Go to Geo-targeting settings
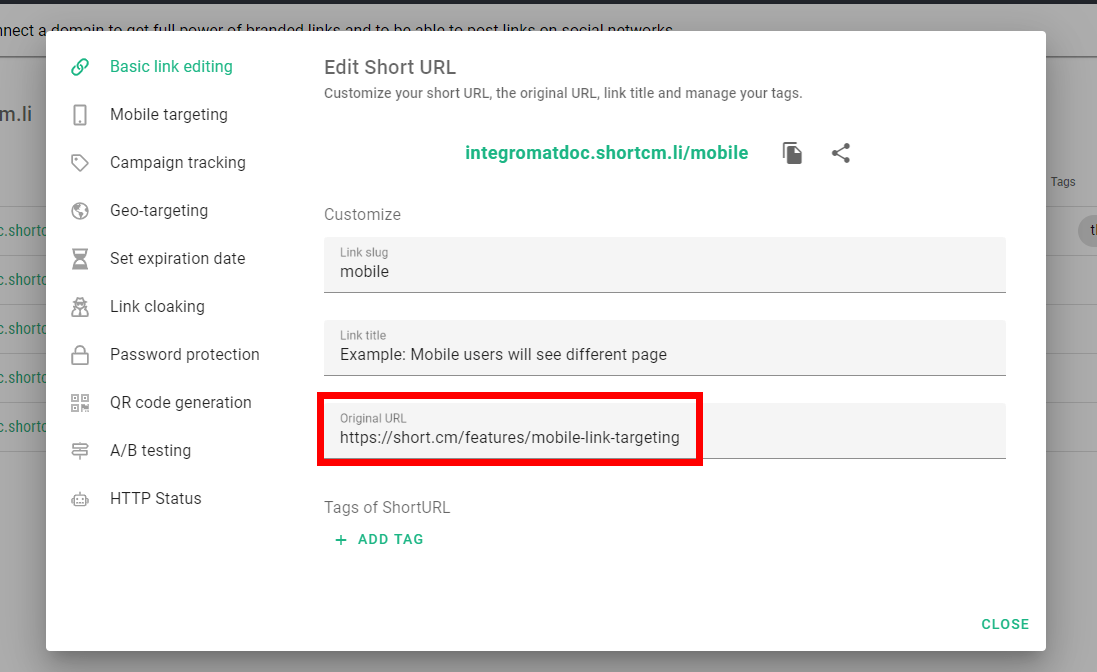 point(159,210)
